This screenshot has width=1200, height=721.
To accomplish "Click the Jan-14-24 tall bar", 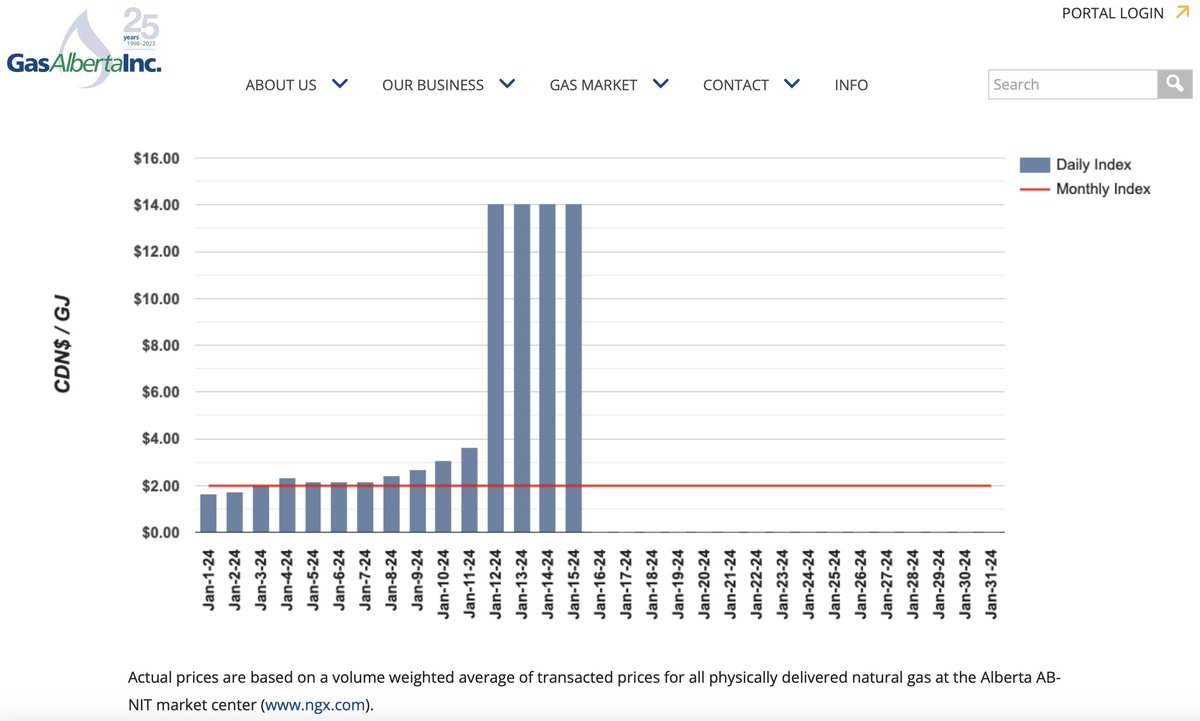I will click(x=548, y=368).
